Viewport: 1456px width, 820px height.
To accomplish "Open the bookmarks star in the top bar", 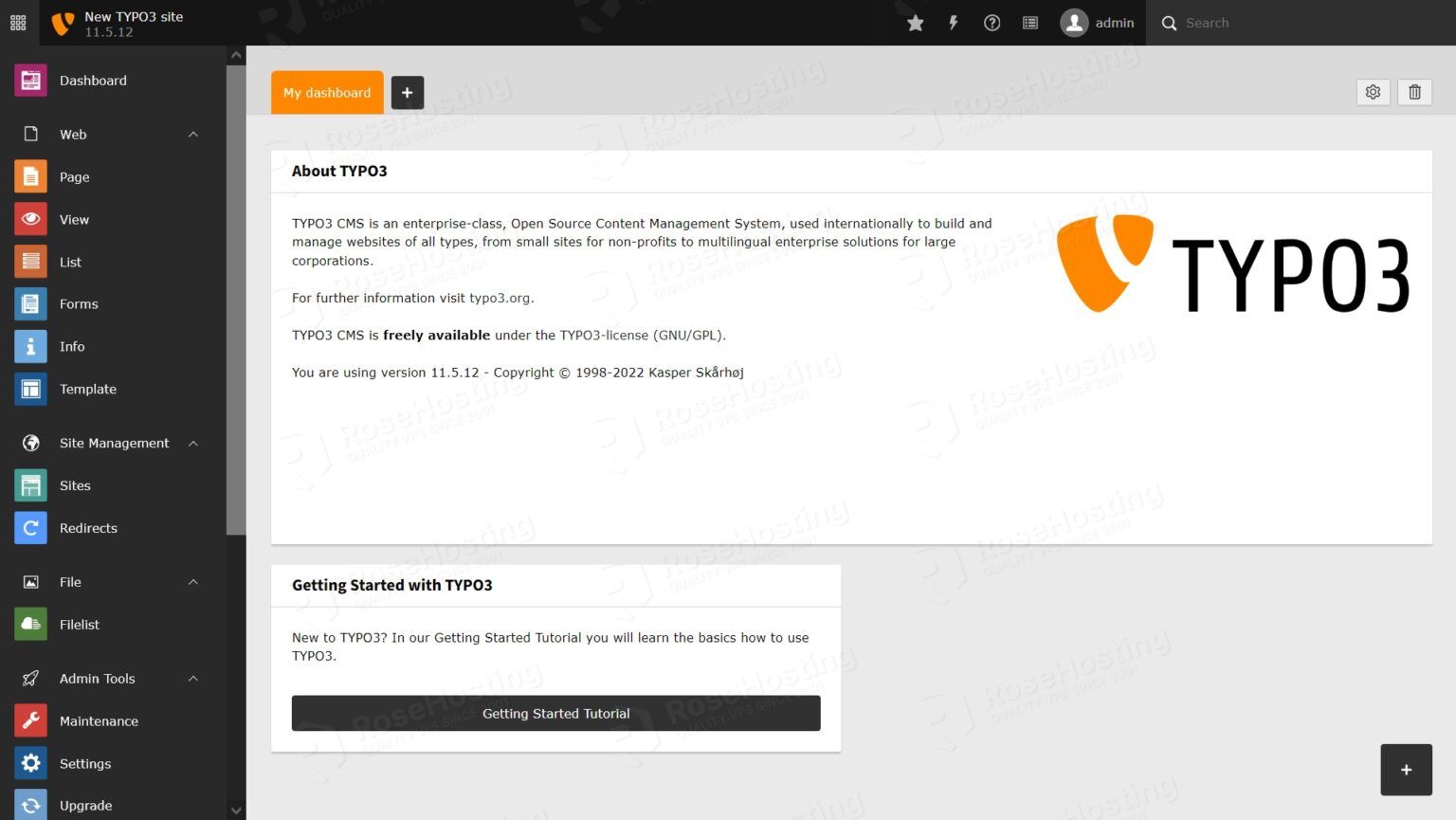I will pos(915,22).
